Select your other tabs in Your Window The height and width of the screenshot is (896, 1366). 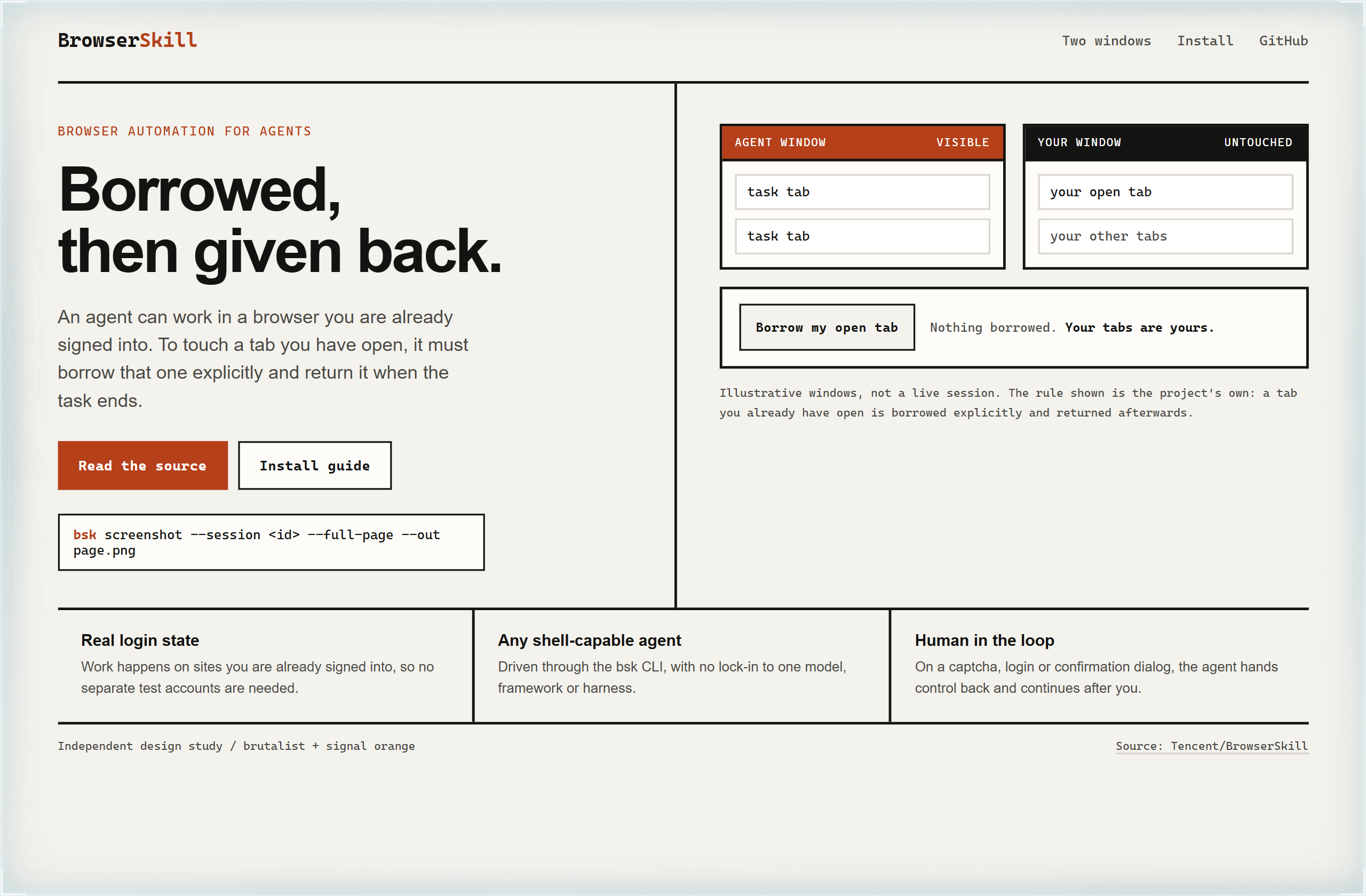click(1165, 236)
